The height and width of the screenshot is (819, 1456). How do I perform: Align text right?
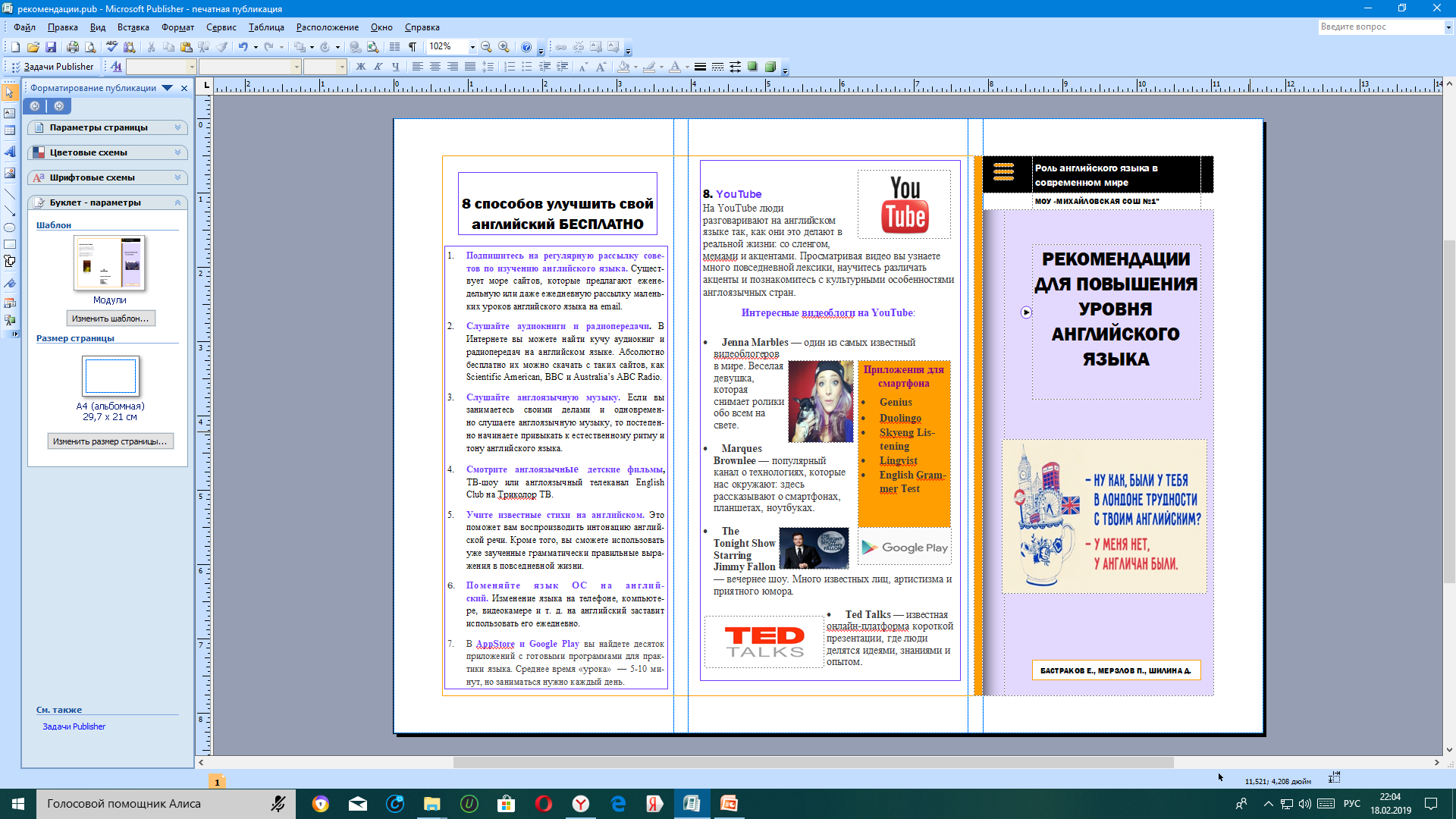click(452, 67)
